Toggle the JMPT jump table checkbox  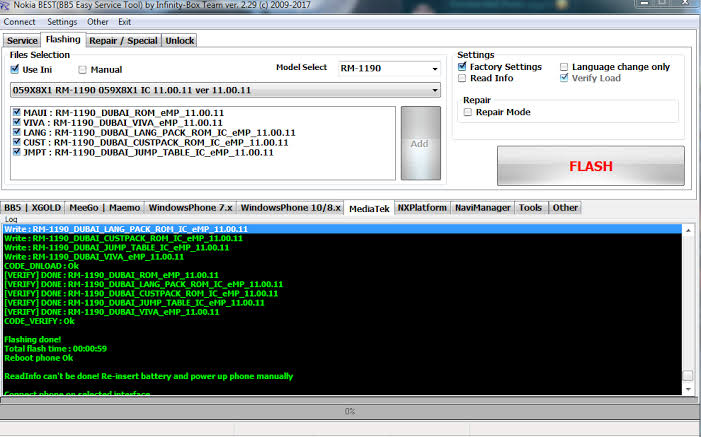17,152
